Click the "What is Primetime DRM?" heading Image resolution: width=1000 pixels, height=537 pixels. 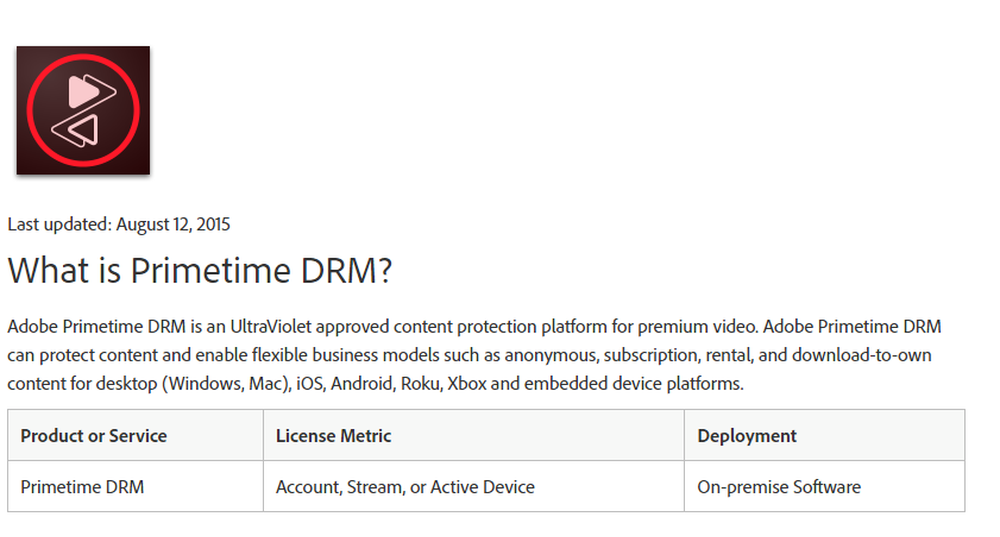200,270
